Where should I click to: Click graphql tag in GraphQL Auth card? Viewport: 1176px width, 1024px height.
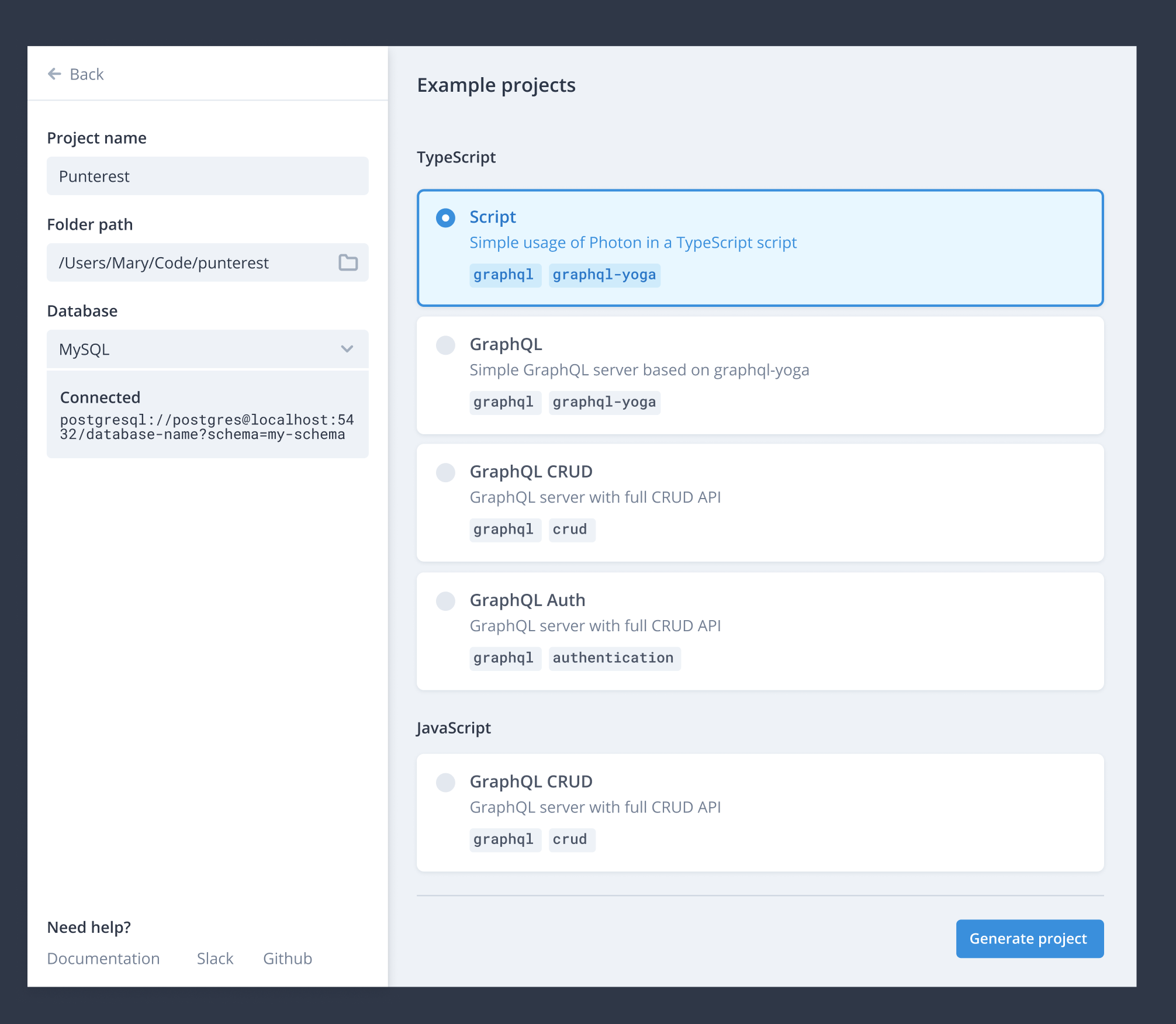coord(505,659)
